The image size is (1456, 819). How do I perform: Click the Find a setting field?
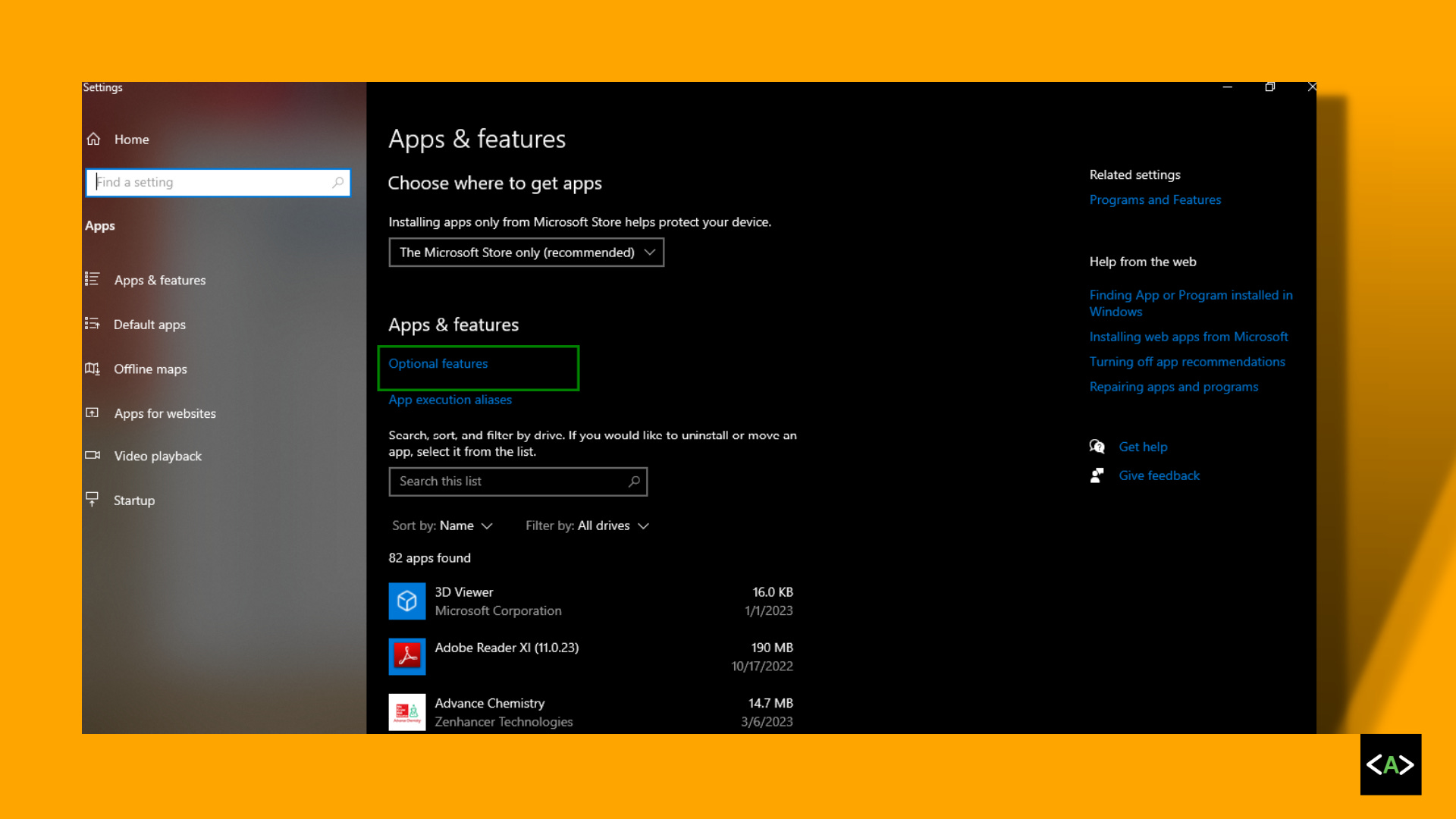click(x=212, y=183)
